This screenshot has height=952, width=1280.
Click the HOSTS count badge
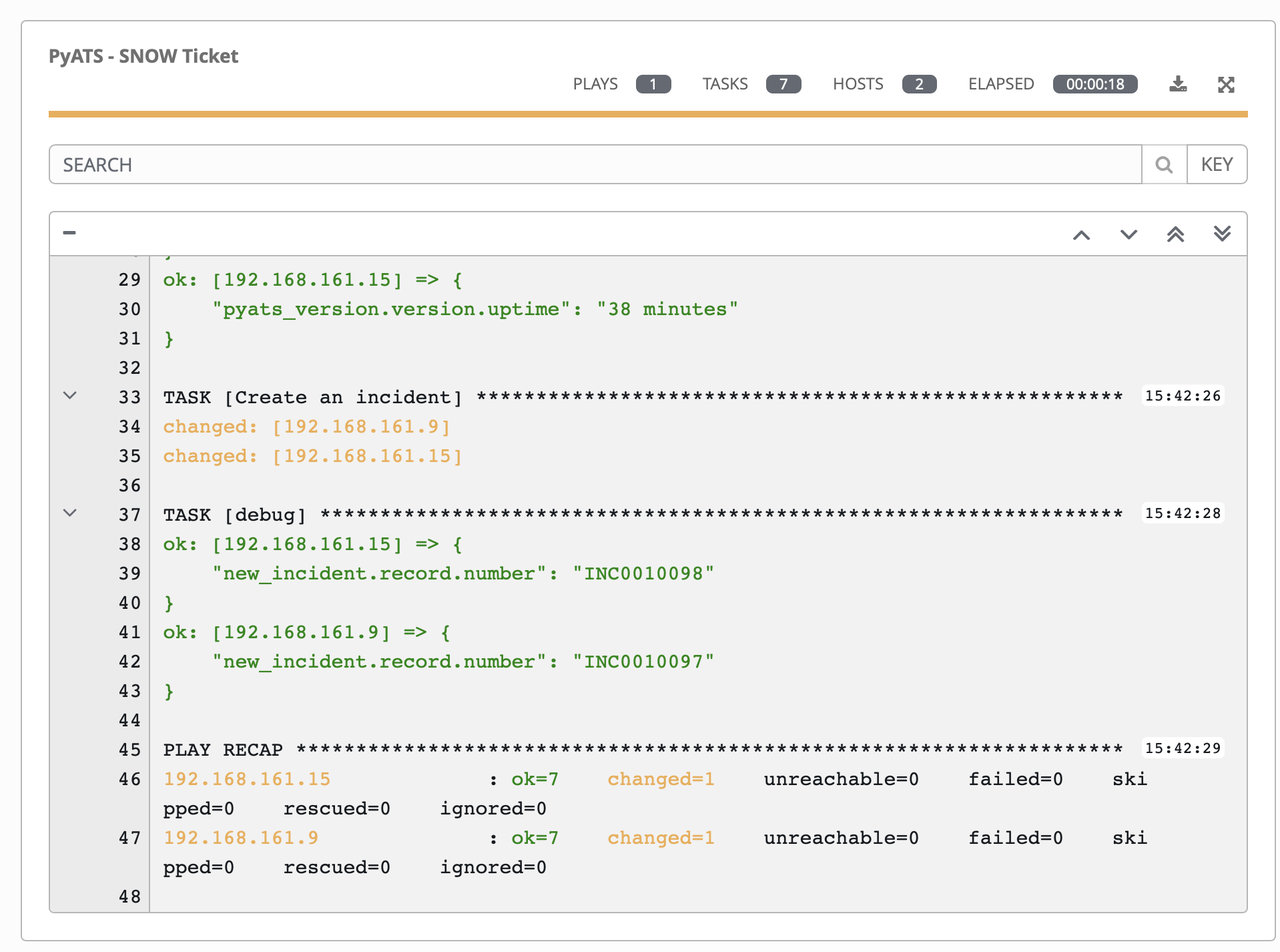click(x=918, y=84)
